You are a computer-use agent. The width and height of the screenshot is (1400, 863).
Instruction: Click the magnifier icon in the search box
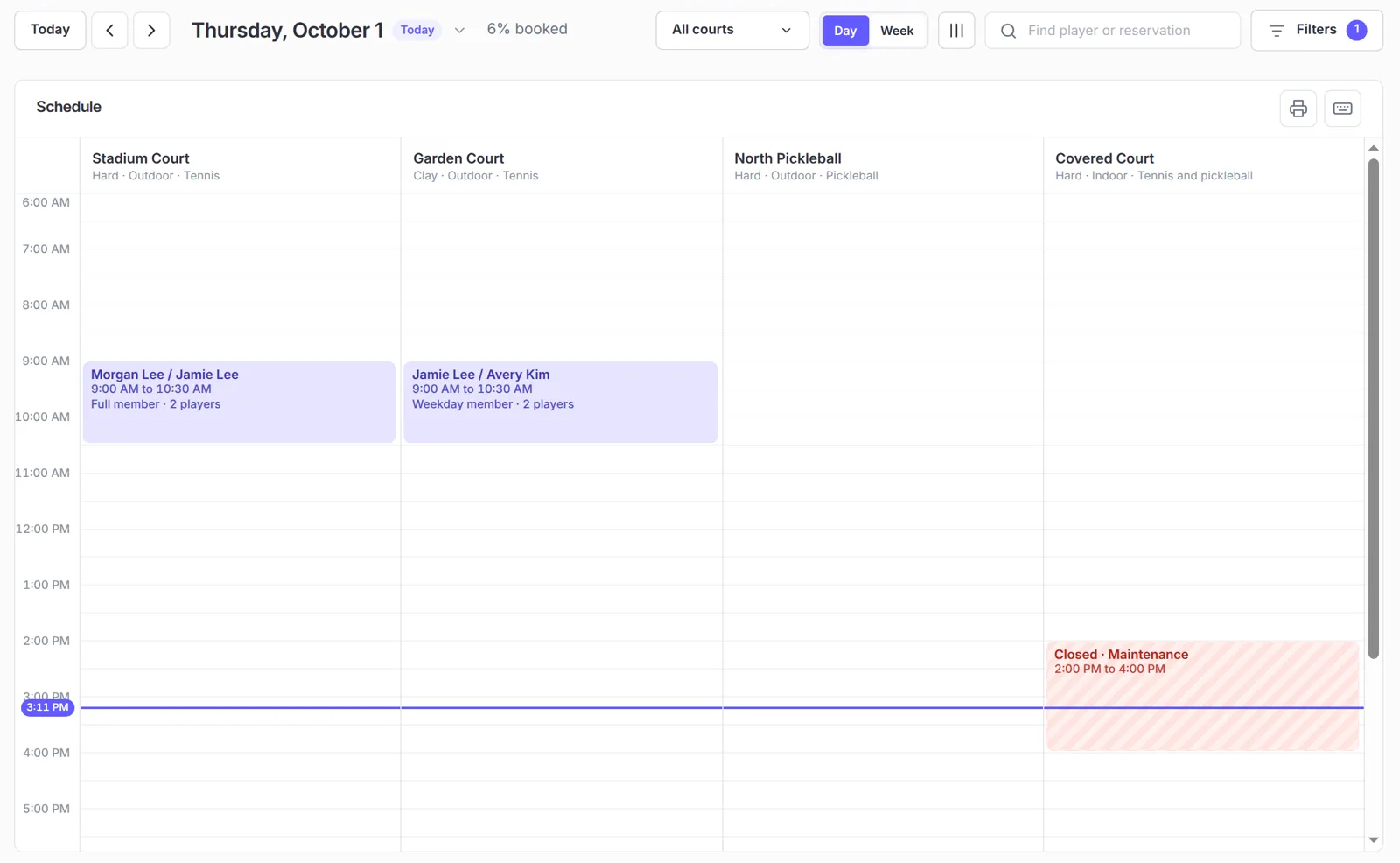[1008, 31]
